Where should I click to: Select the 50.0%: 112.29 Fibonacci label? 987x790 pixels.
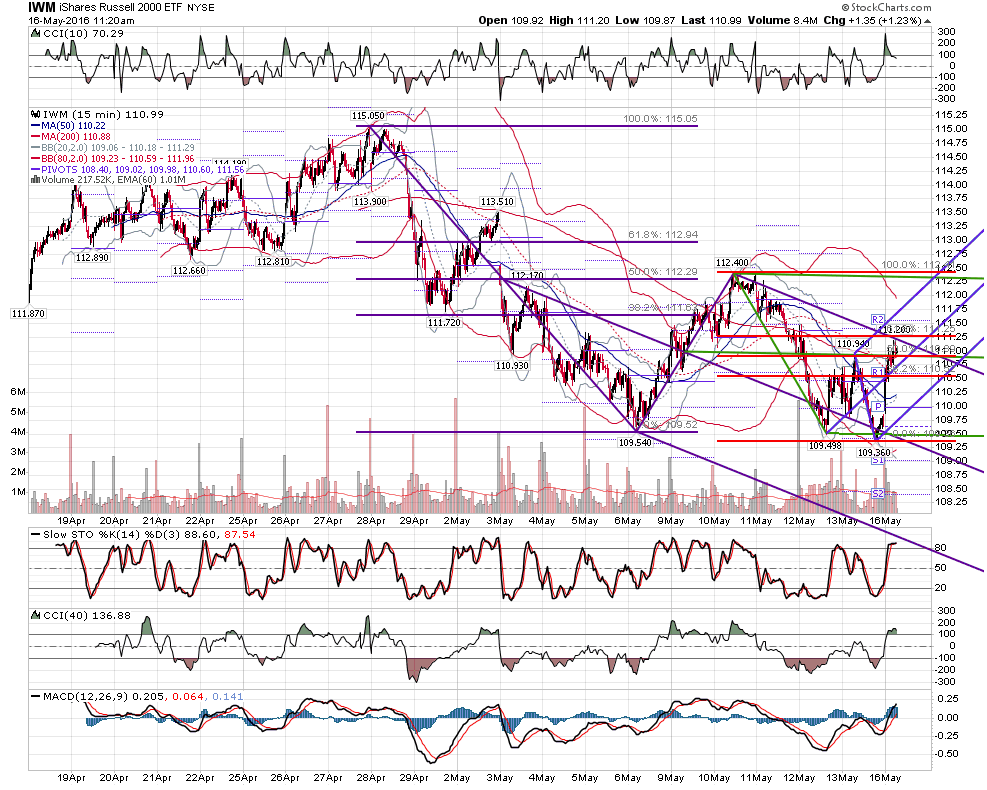click(663, 272)
